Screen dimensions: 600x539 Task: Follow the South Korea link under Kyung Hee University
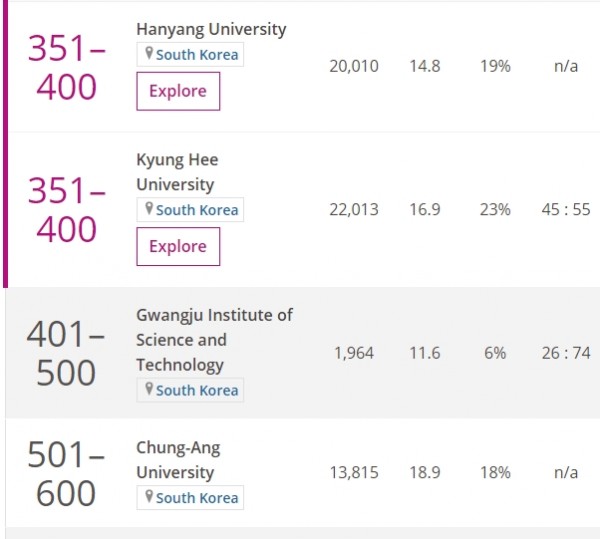(x=197, y=210)
